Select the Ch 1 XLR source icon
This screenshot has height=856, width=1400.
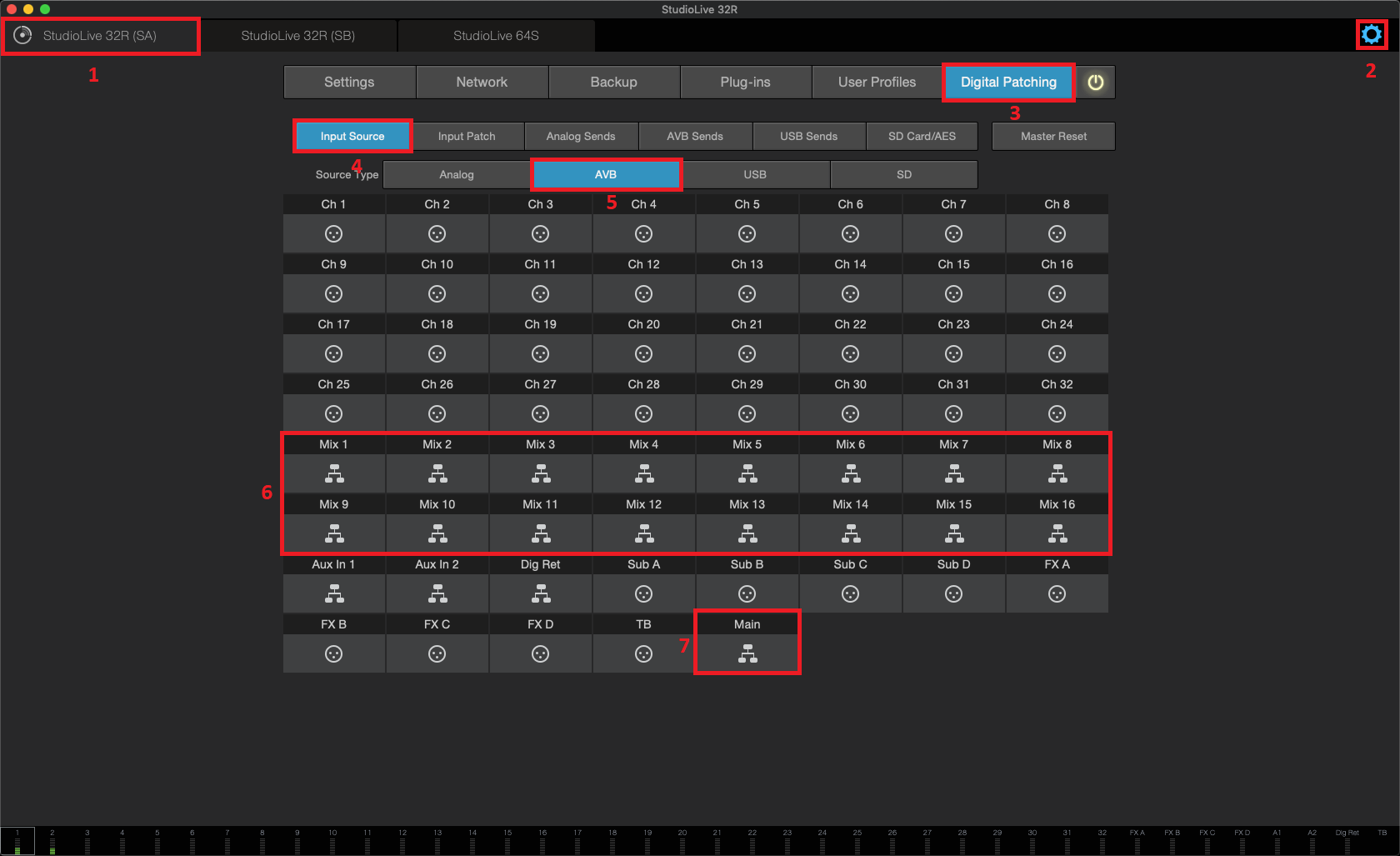(x=333, y=234)
